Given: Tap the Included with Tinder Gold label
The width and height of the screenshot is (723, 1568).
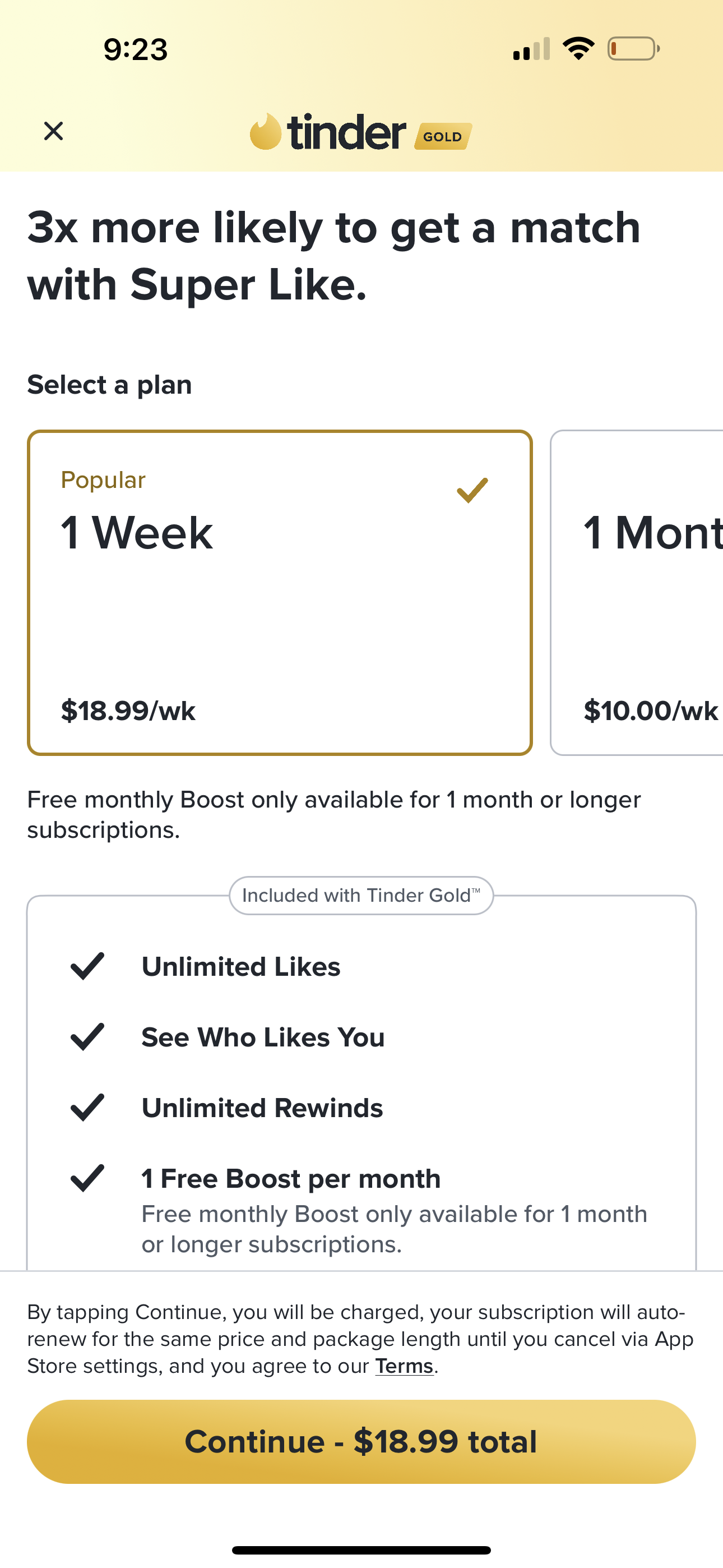Looking at the screenshot, I should click(361, 896).
